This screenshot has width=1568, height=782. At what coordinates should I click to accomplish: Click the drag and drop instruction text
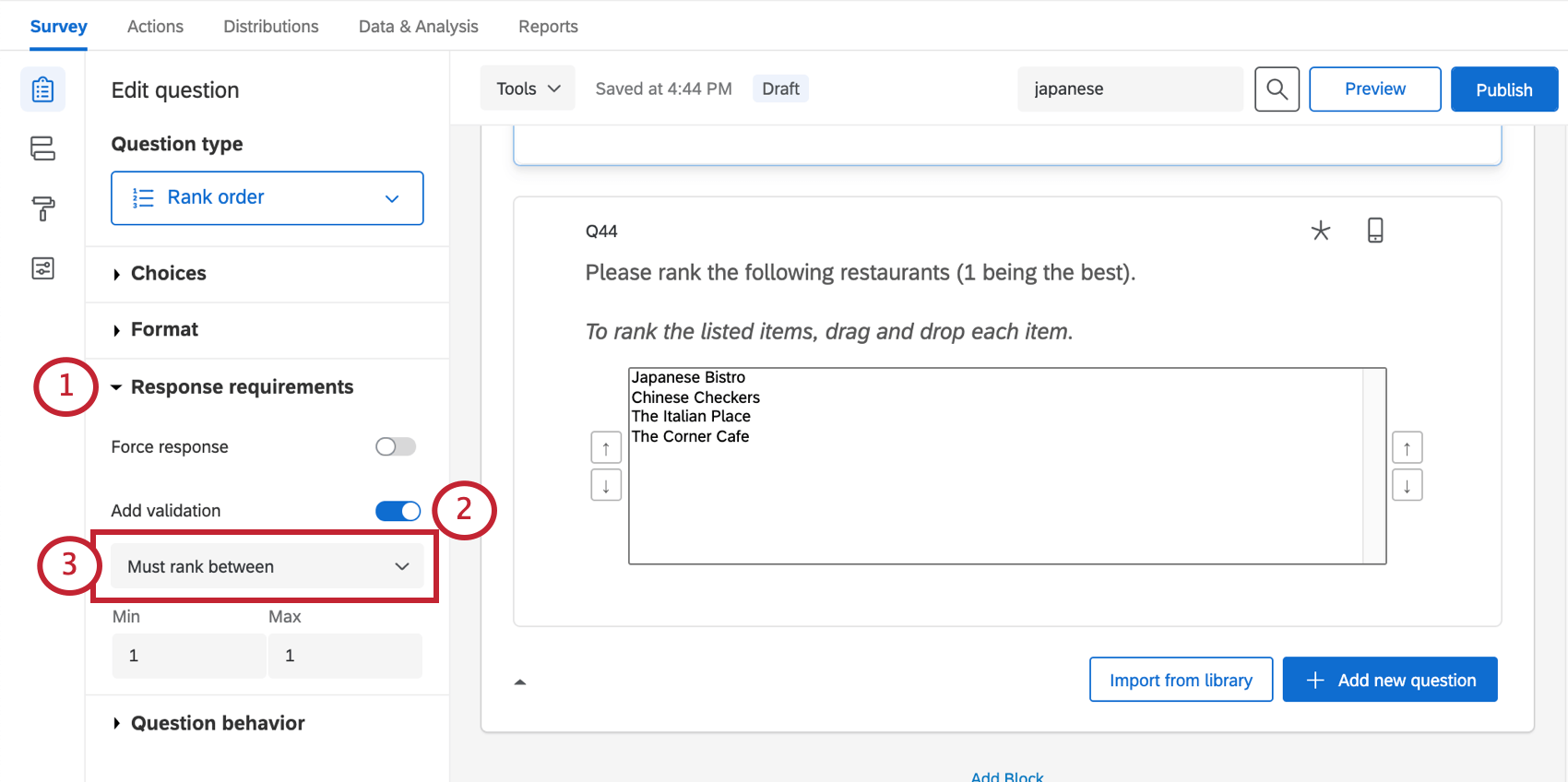pyautogui.click(x=829, y=332)
